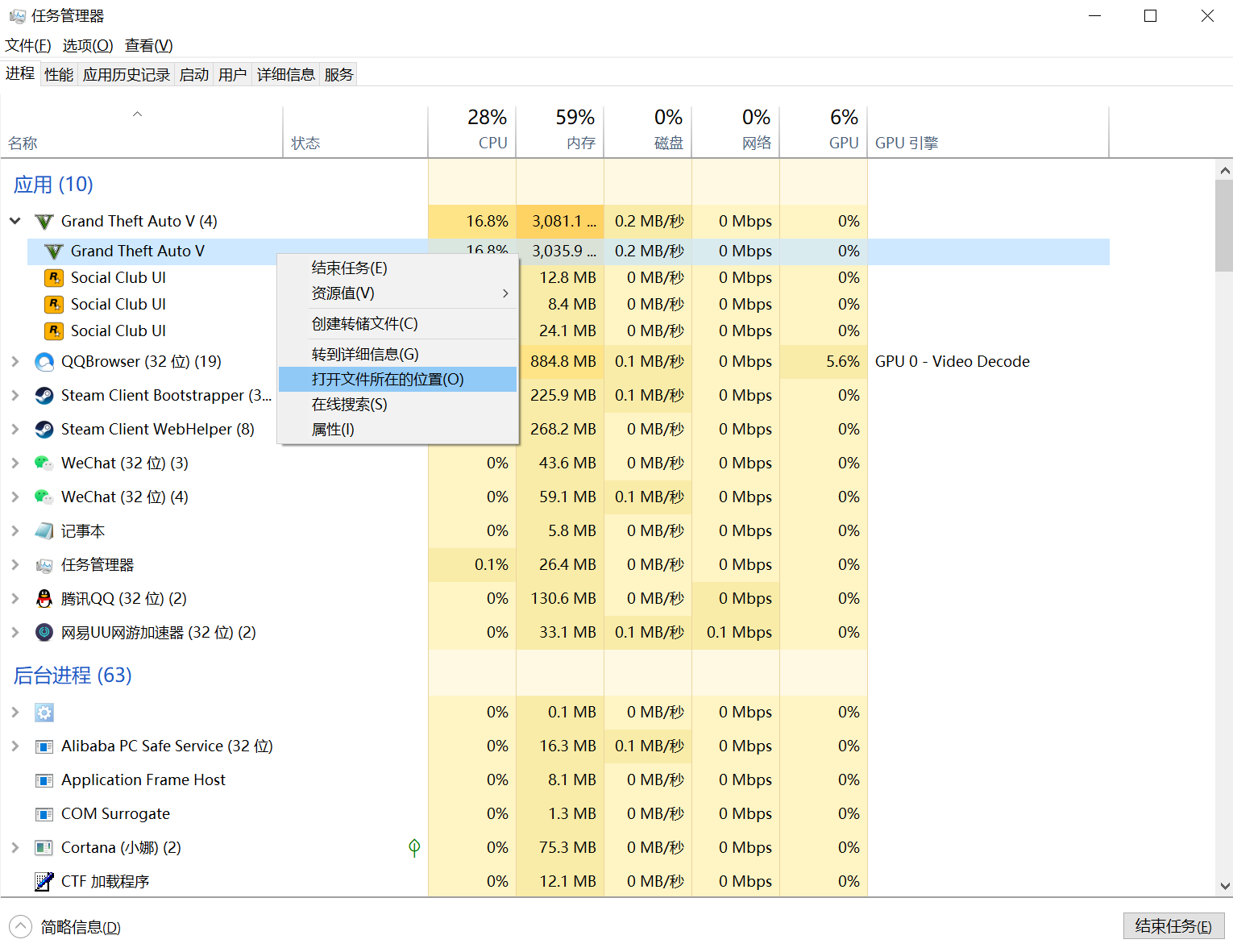Click the COM Surrogate icon
This screenshot has height=952, width=1233.
[x=44, y=814]
